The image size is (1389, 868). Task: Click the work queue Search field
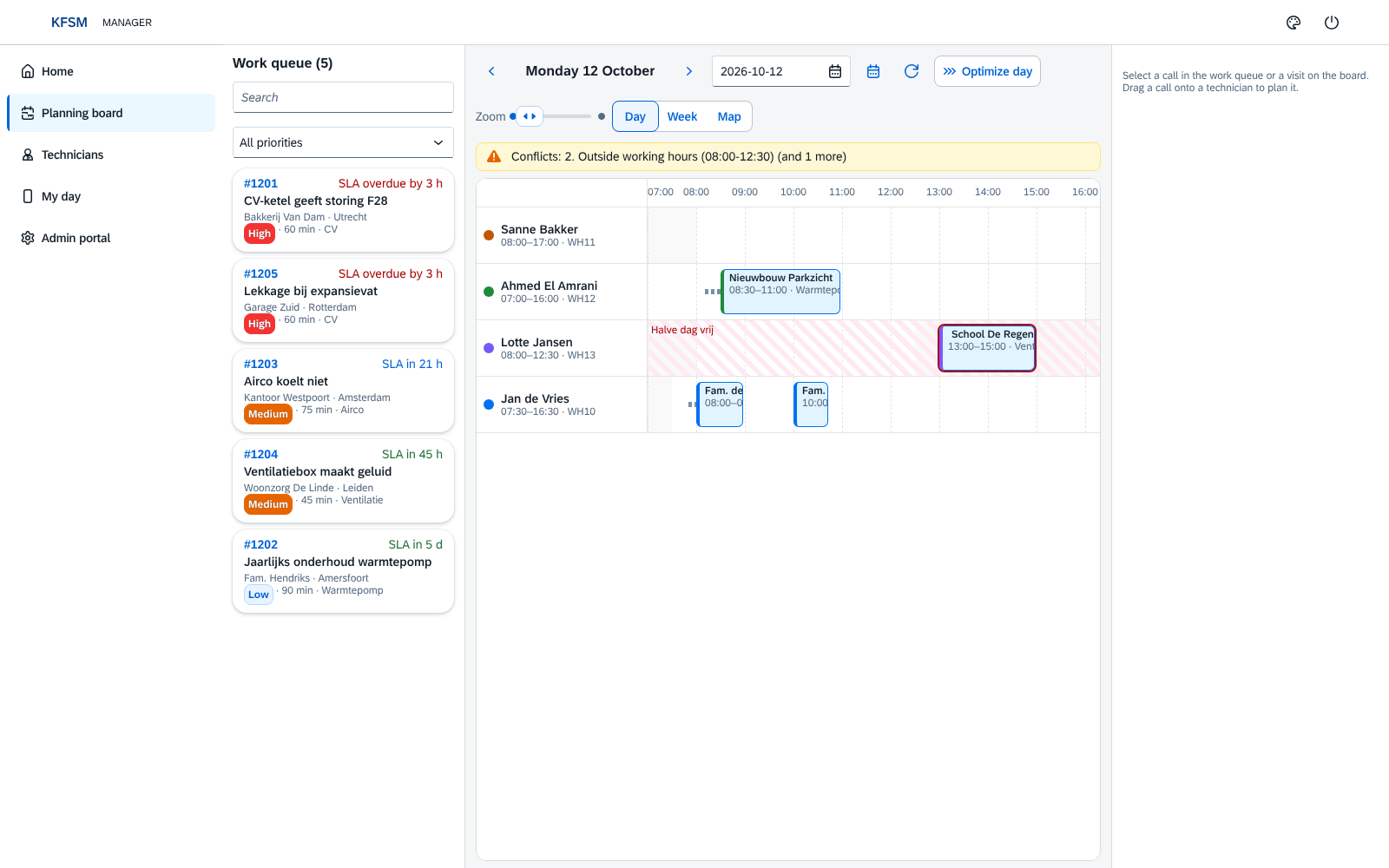343,97
